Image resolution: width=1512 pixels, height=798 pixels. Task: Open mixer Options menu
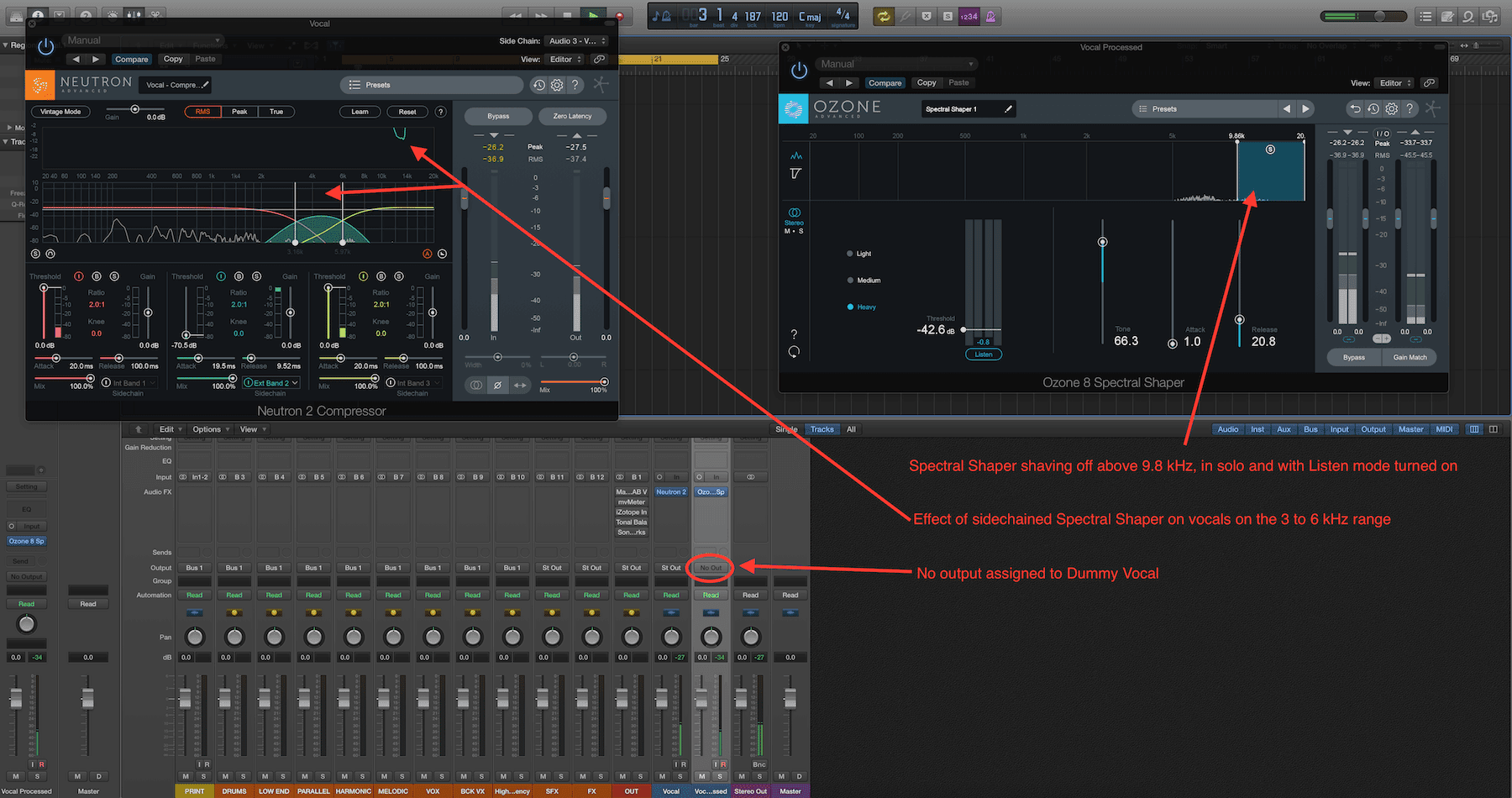click(x=210, y=429)
